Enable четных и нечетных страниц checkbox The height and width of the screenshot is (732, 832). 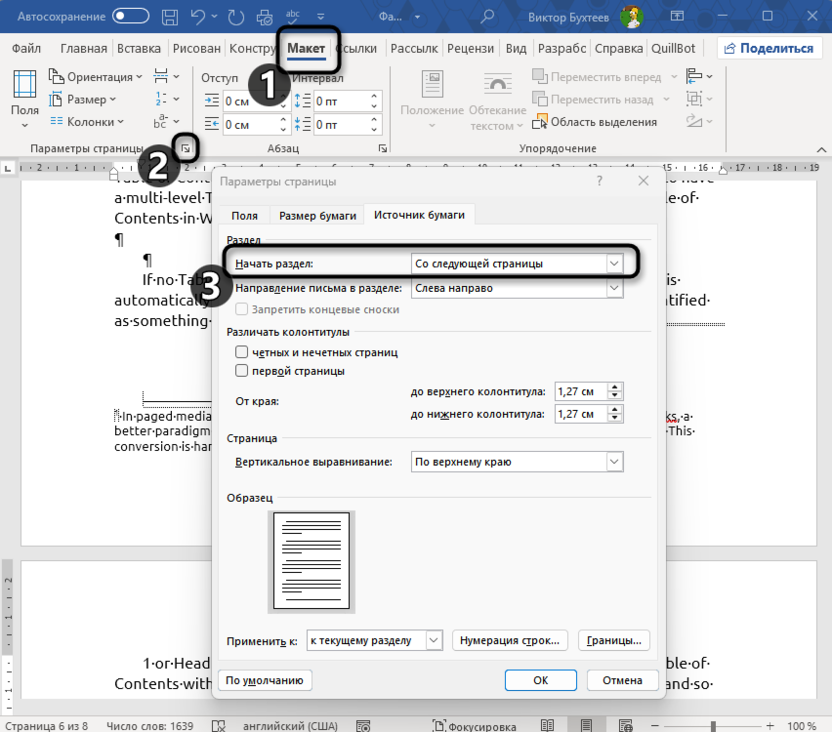pyautogui.click(x=241, y=352)
